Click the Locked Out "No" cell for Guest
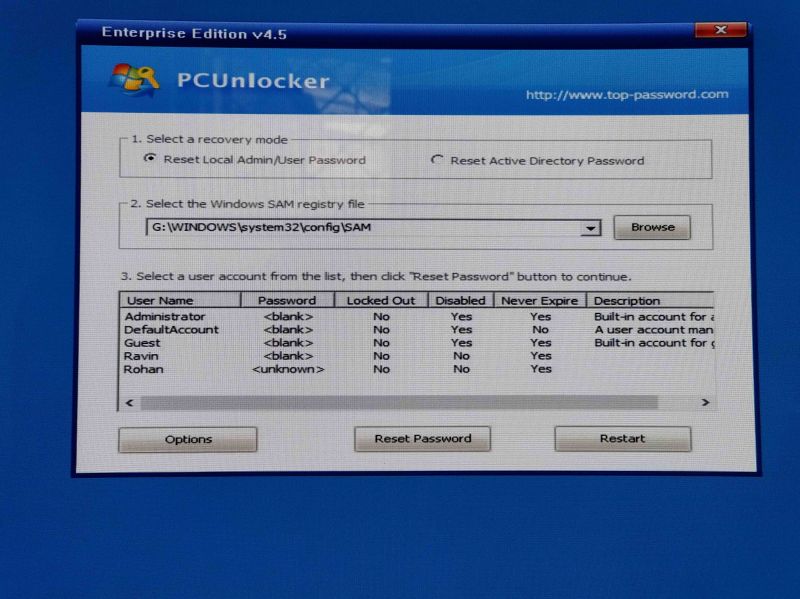800x599 pixels. coord(381,343)
